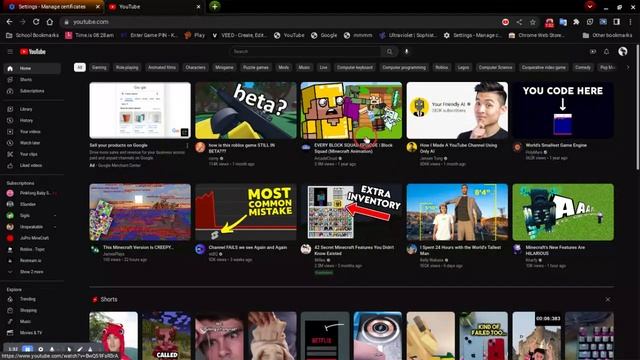Screen dimensions: 640x360
Task: Toggle Chrome side panel icon
Action: click(x=617, y=22)
